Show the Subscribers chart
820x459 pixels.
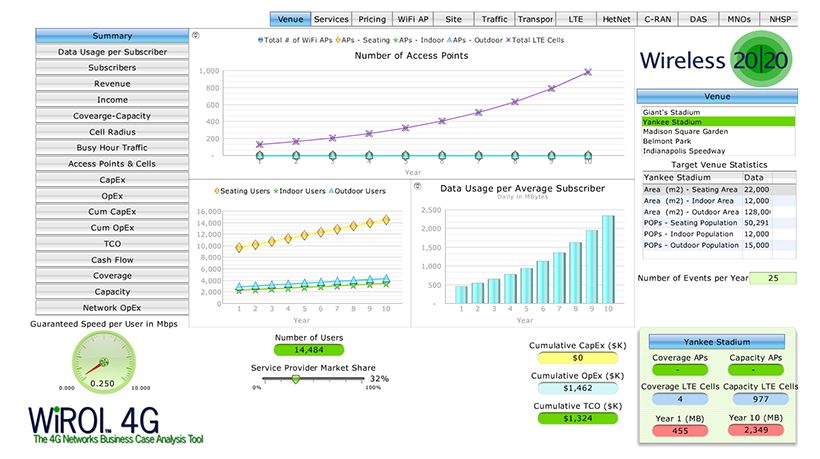click(x=112, y=68)
